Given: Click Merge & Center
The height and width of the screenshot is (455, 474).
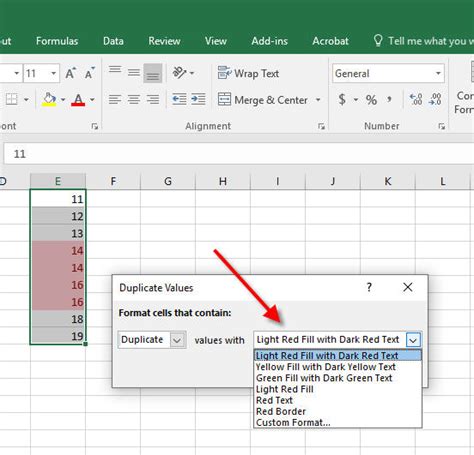Looking at the screenshot, I should tap(263, 100).
